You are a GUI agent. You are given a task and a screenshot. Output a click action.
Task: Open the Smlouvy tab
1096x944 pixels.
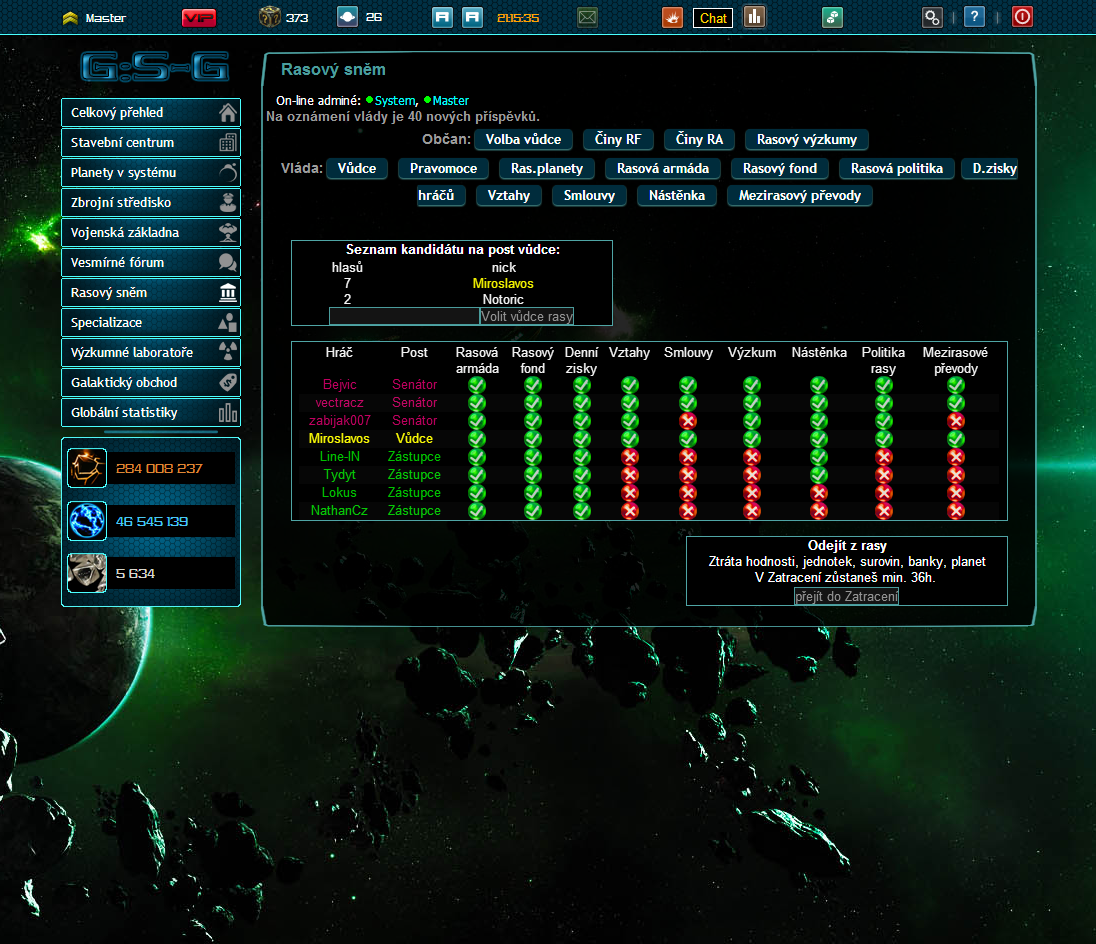click(589, 196)
